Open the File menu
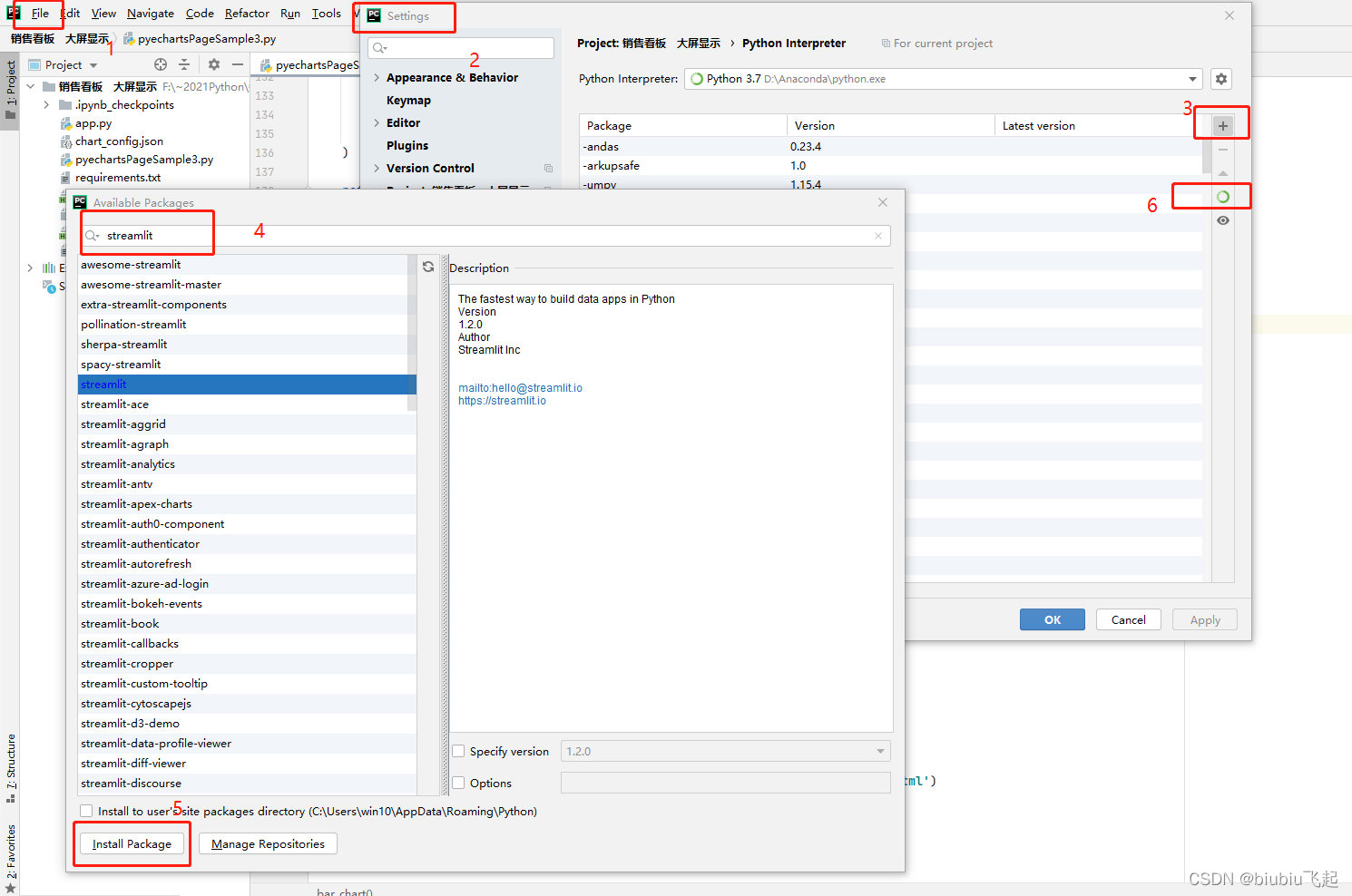This screenshot has height=896, width=1352. 40,14
